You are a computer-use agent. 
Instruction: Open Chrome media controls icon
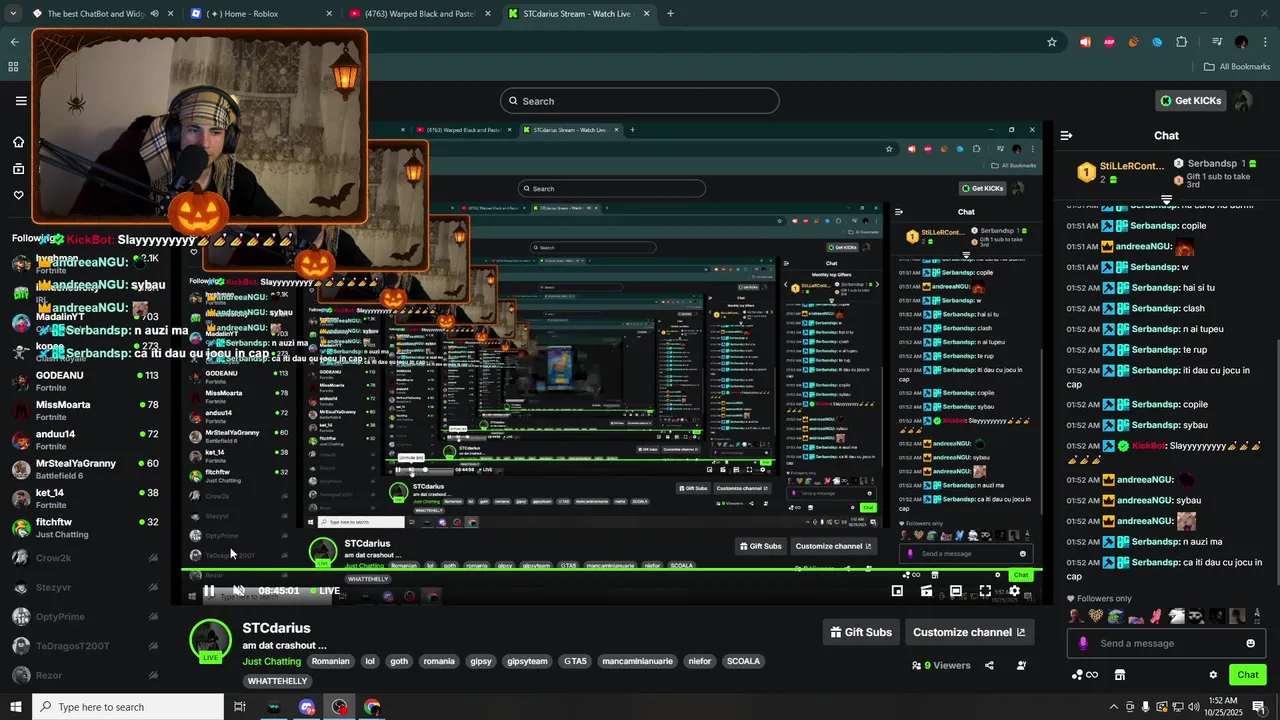(1217, 42)
